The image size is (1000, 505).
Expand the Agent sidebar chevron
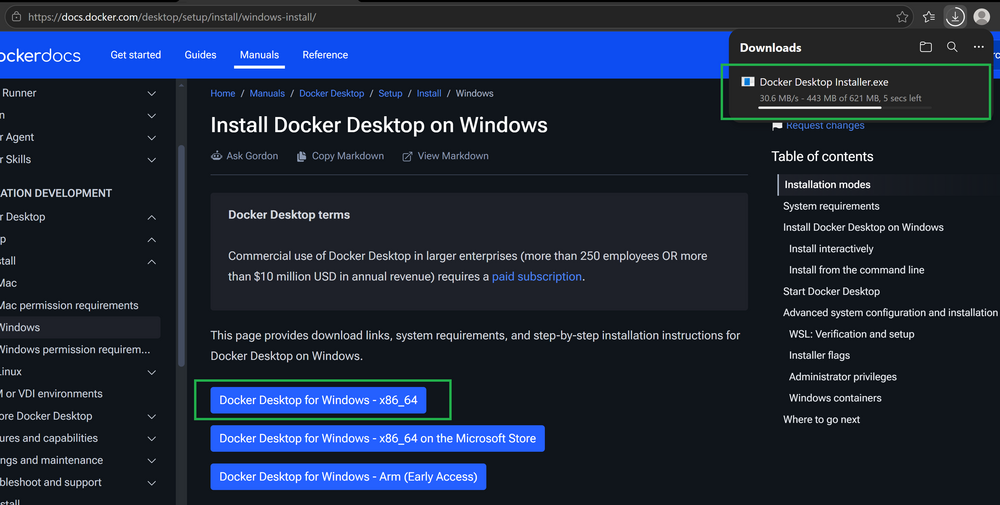click(152, 137)
